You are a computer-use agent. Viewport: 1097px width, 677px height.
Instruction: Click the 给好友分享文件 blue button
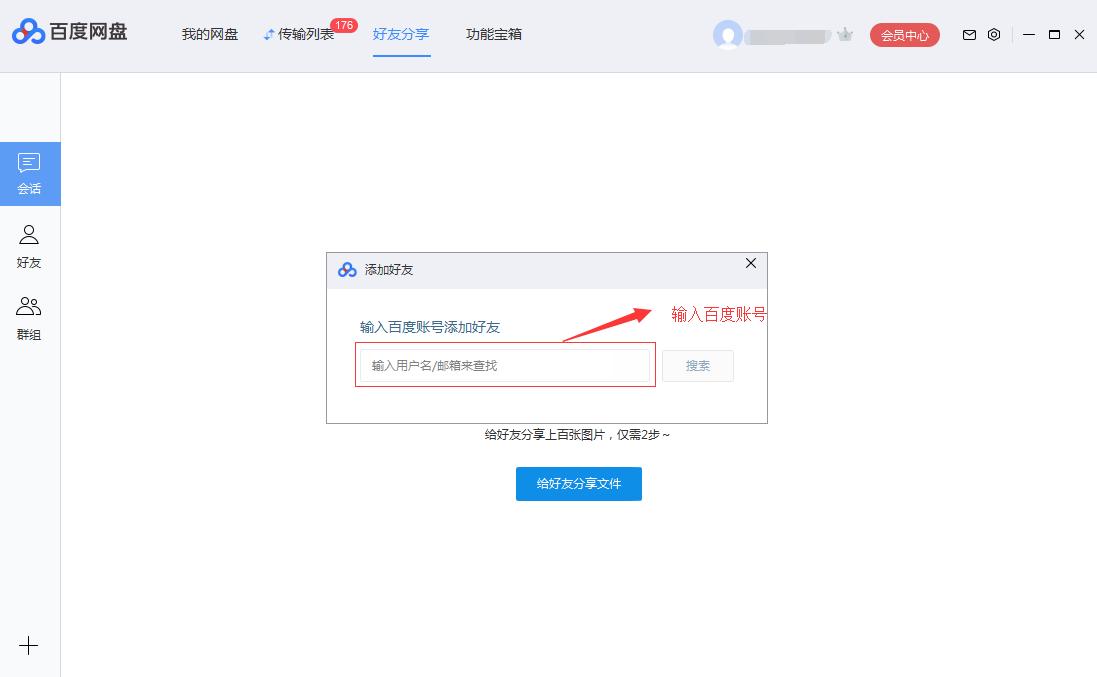[x=578, y=483]
